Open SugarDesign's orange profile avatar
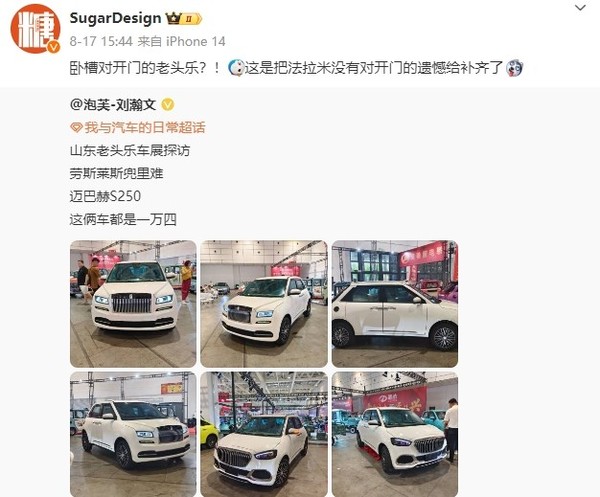The height and width of the screenshot is (497, 600). point(35,29)
